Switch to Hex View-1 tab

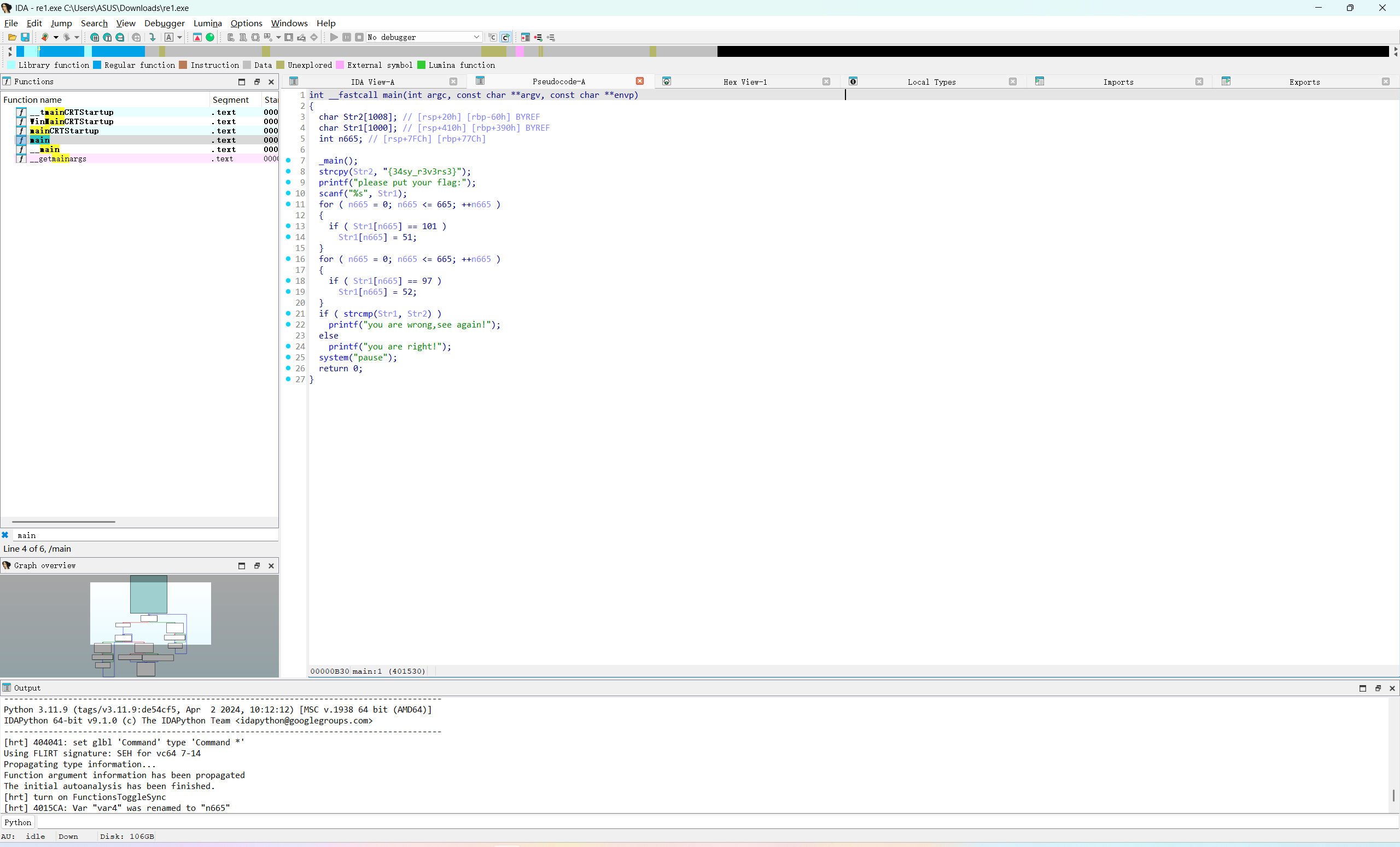coord(745,82)
